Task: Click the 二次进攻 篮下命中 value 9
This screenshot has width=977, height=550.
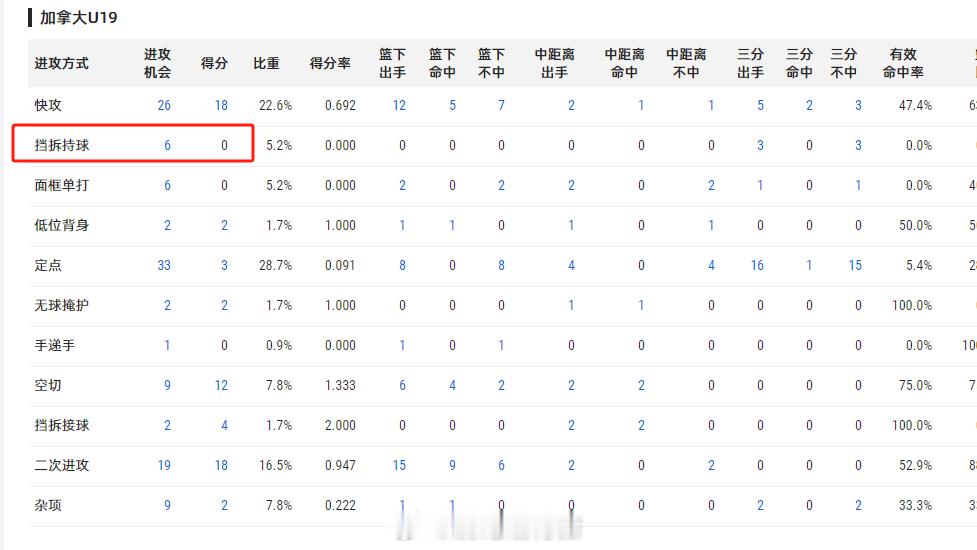Action: pyautogui.click(x=452, y=465)
